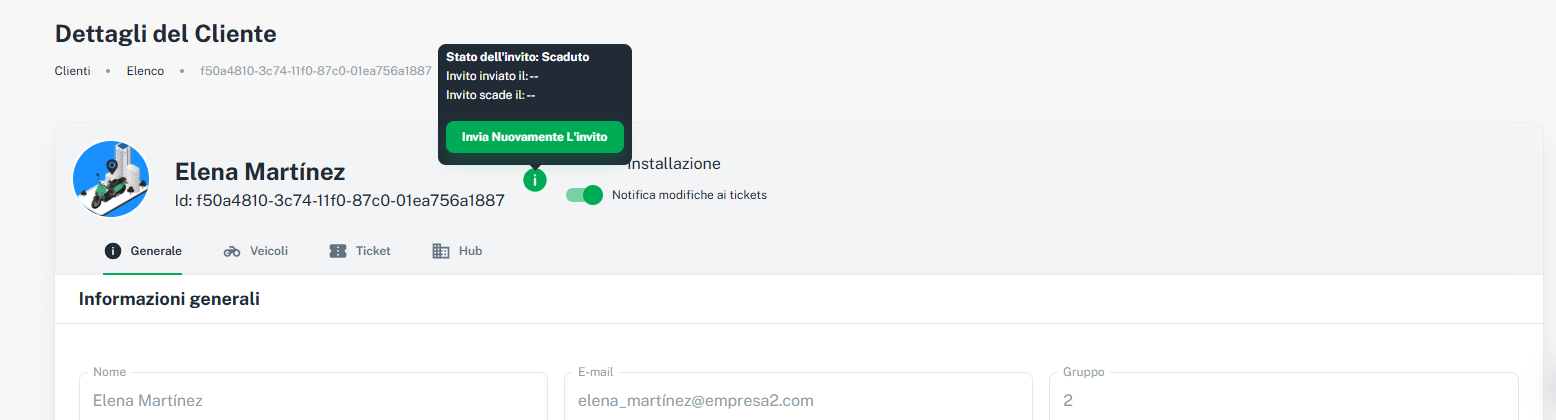The height and width of the screenshot is (420, 1556).
Task: Click the "Notifica modifiche ai tickets" label
Action: 689,195
